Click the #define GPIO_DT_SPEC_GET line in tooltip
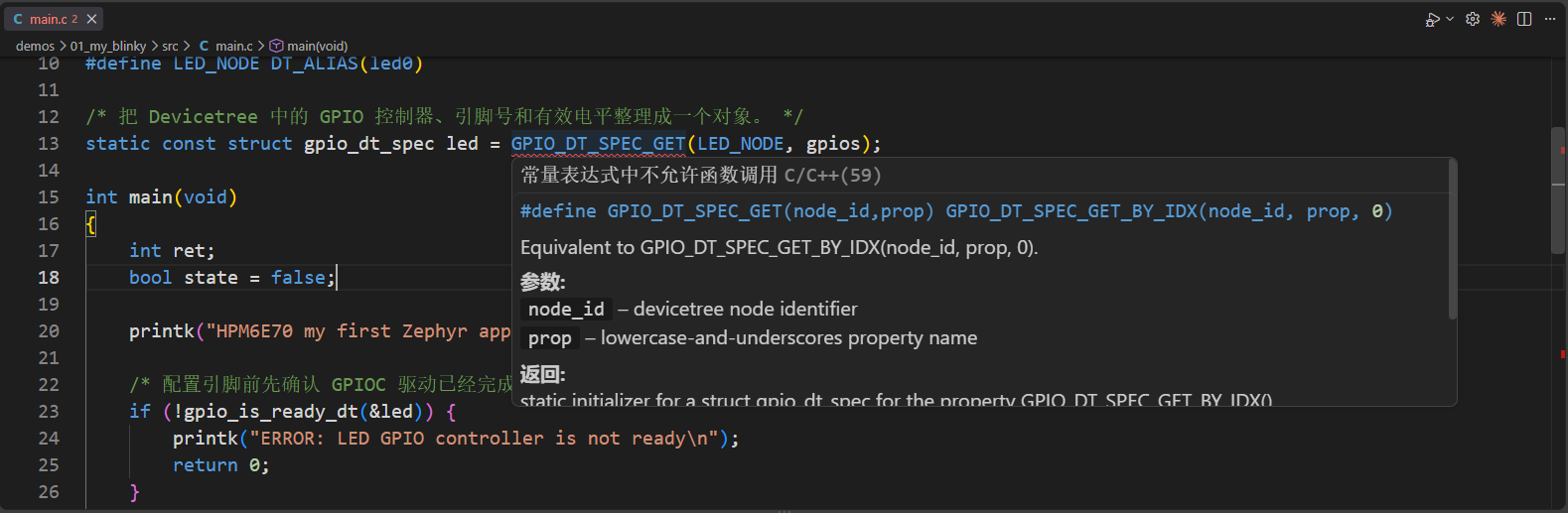1568x513 pixels. coord(956,211)
